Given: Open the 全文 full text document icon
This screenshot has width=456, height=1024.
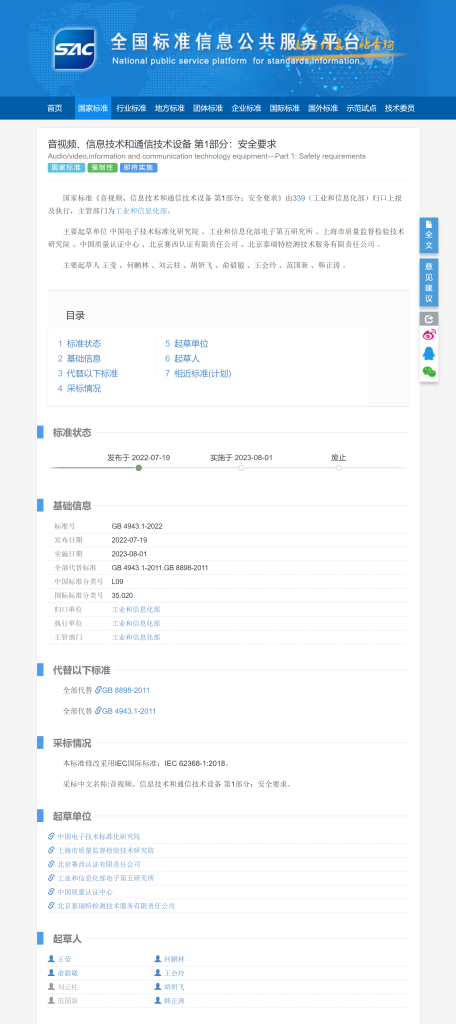Looking at the screenshot, I should [429, 235].
